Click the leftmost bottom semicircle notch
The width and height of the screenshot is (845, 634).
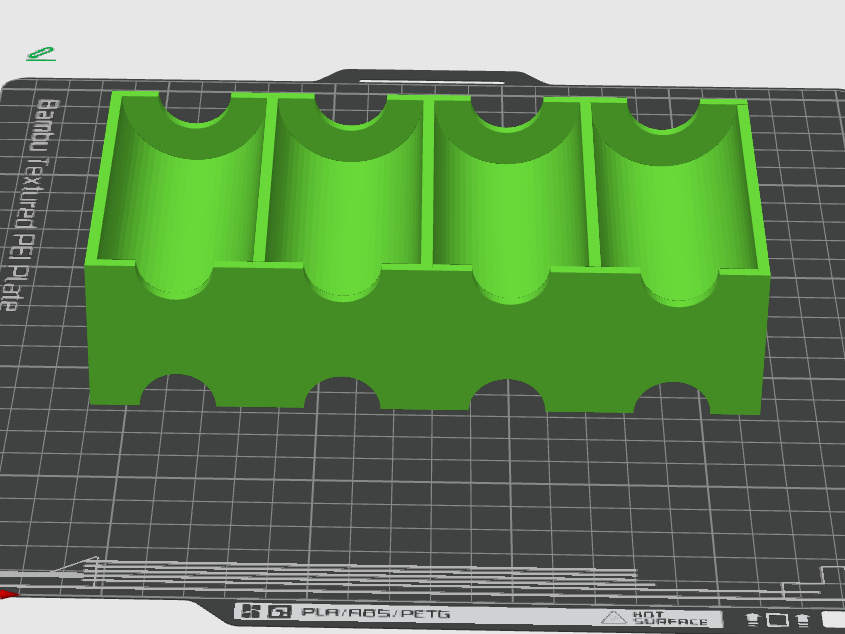[177, 390]
